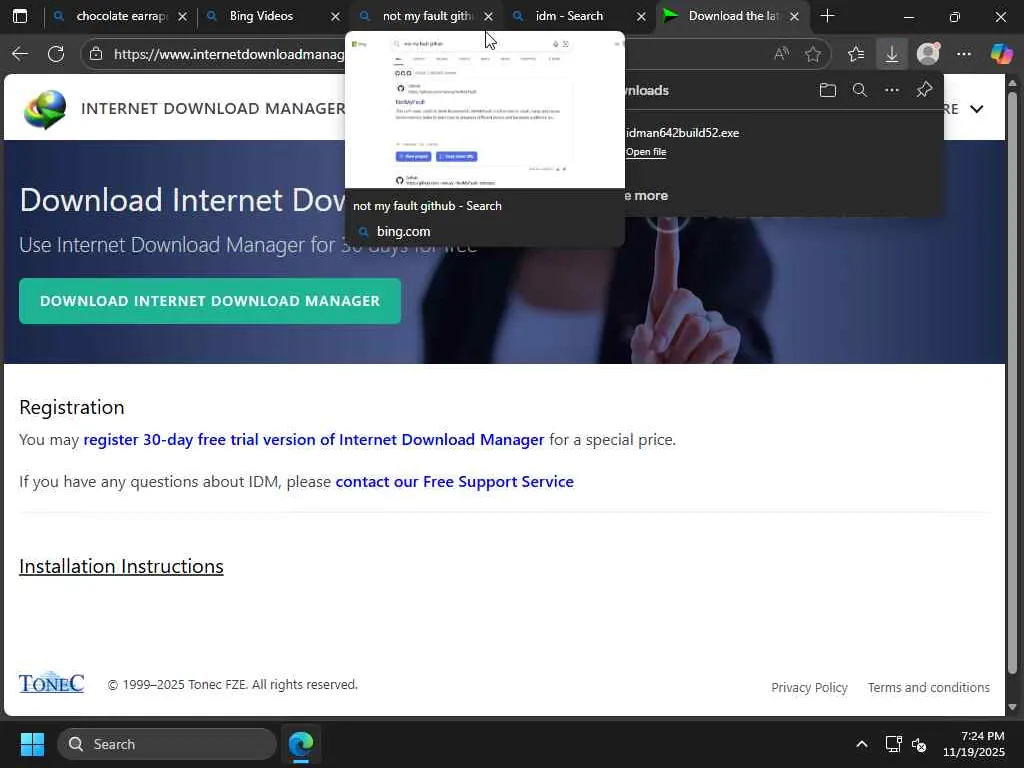Open Microsoft Edge from the taskbar
This screenshot has height=768, width=1024.
coord(301,744)
